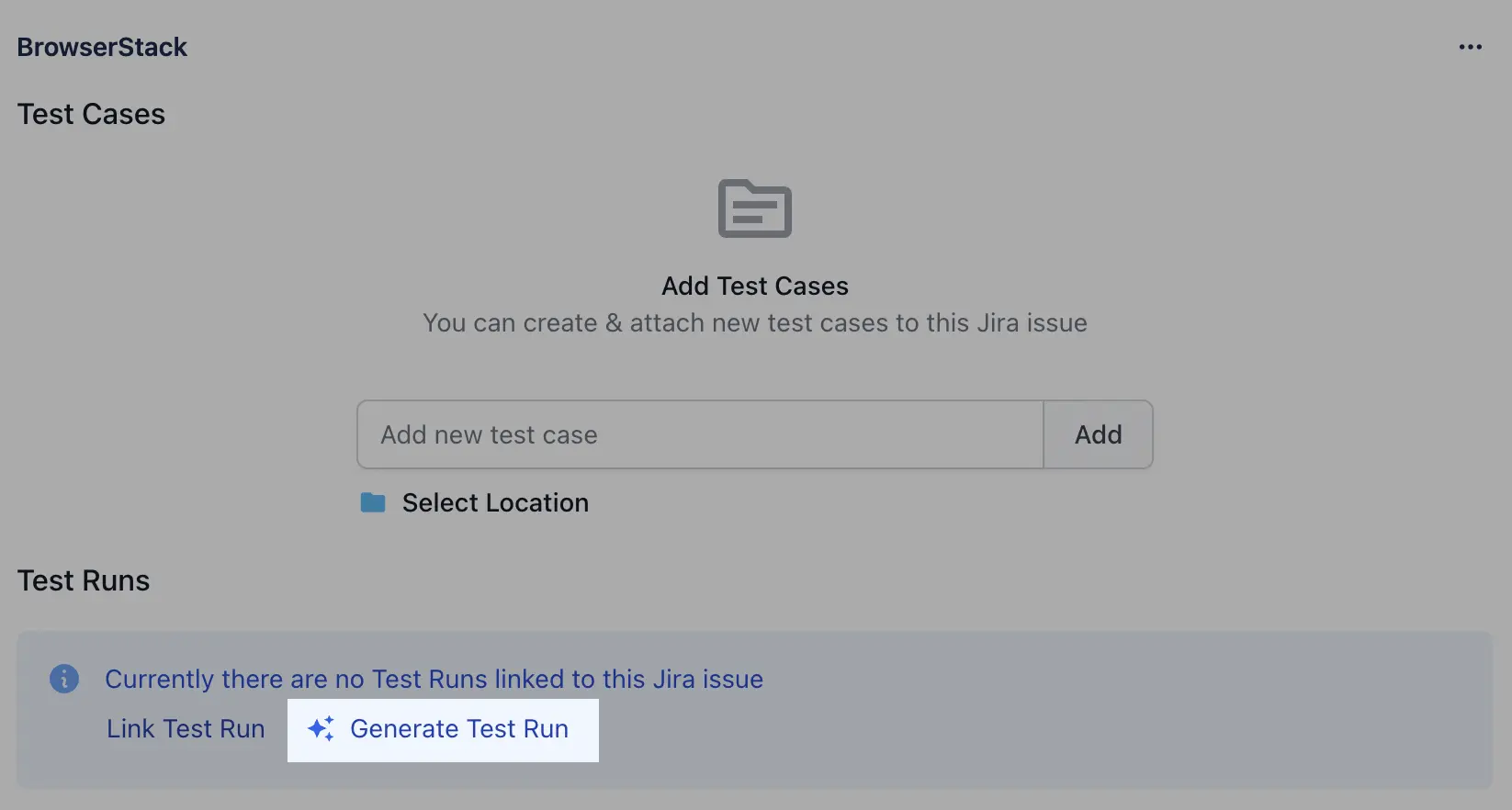Click the BrowserStack panel title

pyautogui.click(x=102, y=47)
